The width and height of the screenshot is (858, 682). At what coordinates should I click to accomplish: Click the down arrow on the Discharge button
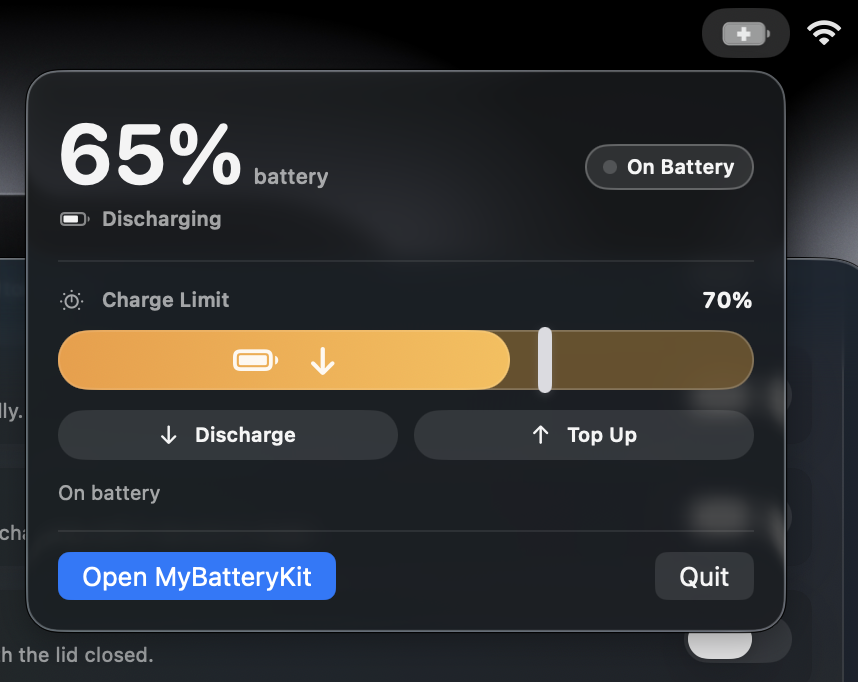click(168, 435)
